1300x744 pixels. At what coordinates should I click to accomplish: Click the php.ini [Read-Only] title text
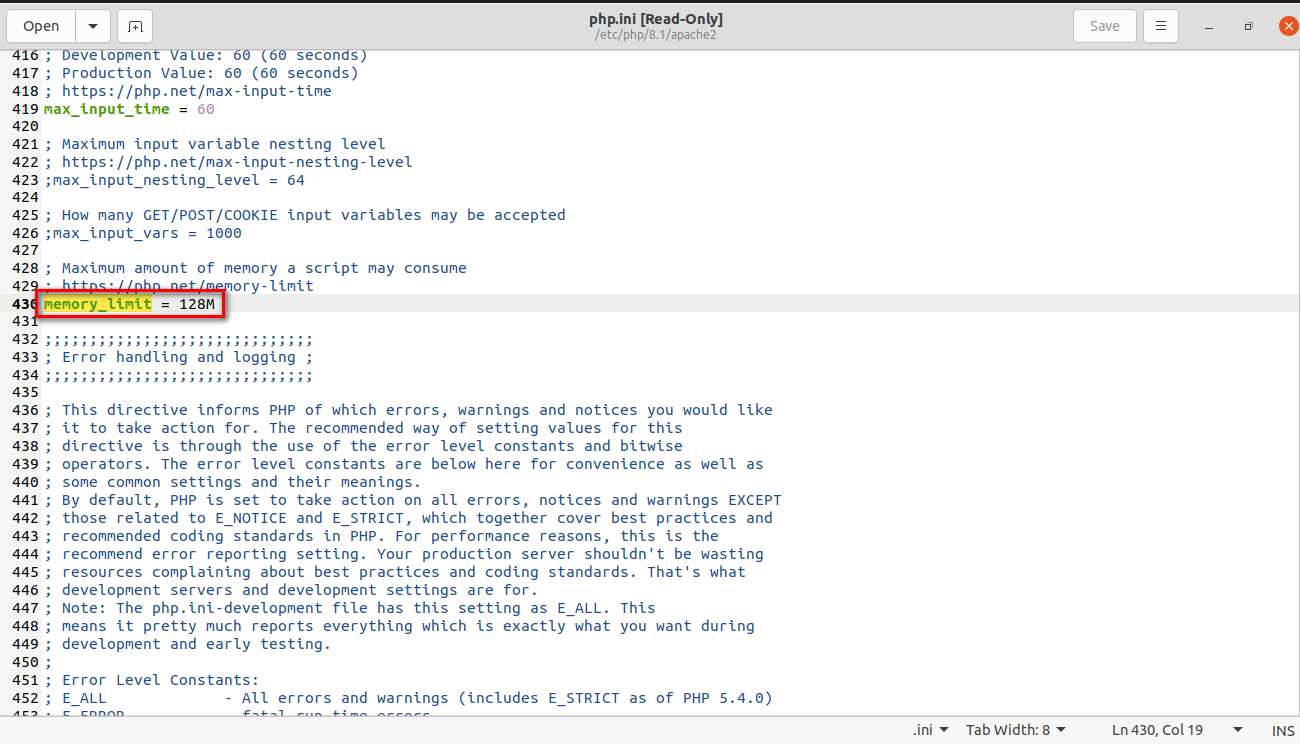pyautogui.click(x=655, y=19)
